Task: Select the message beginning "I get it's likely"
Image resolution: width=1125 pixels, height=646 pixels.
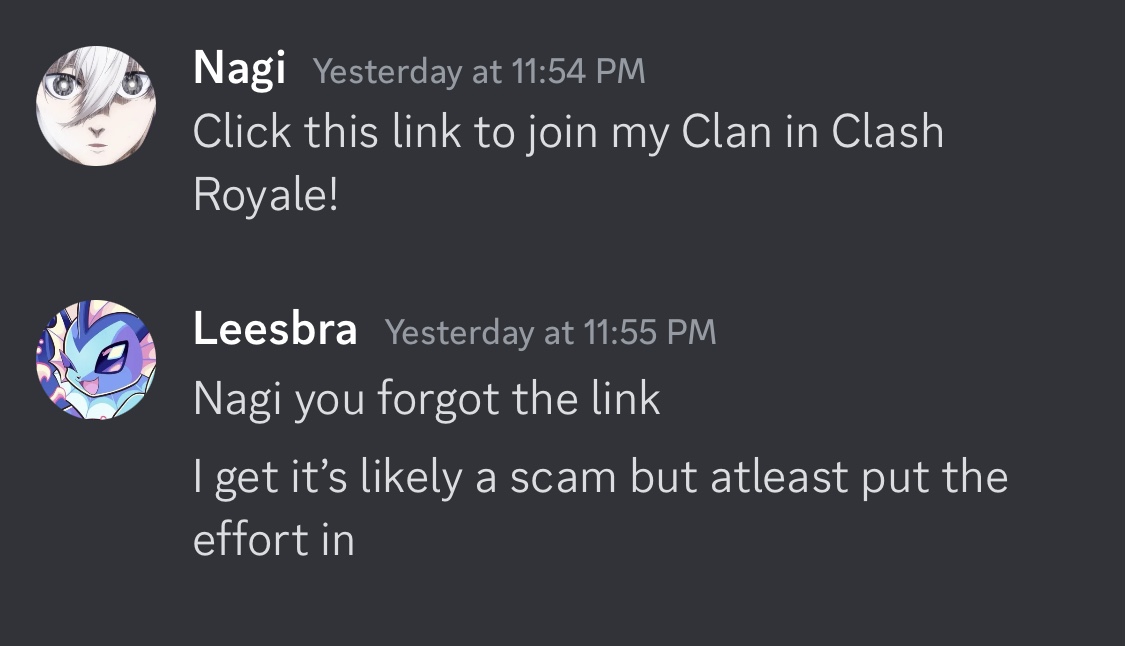Action: point(600,476)
